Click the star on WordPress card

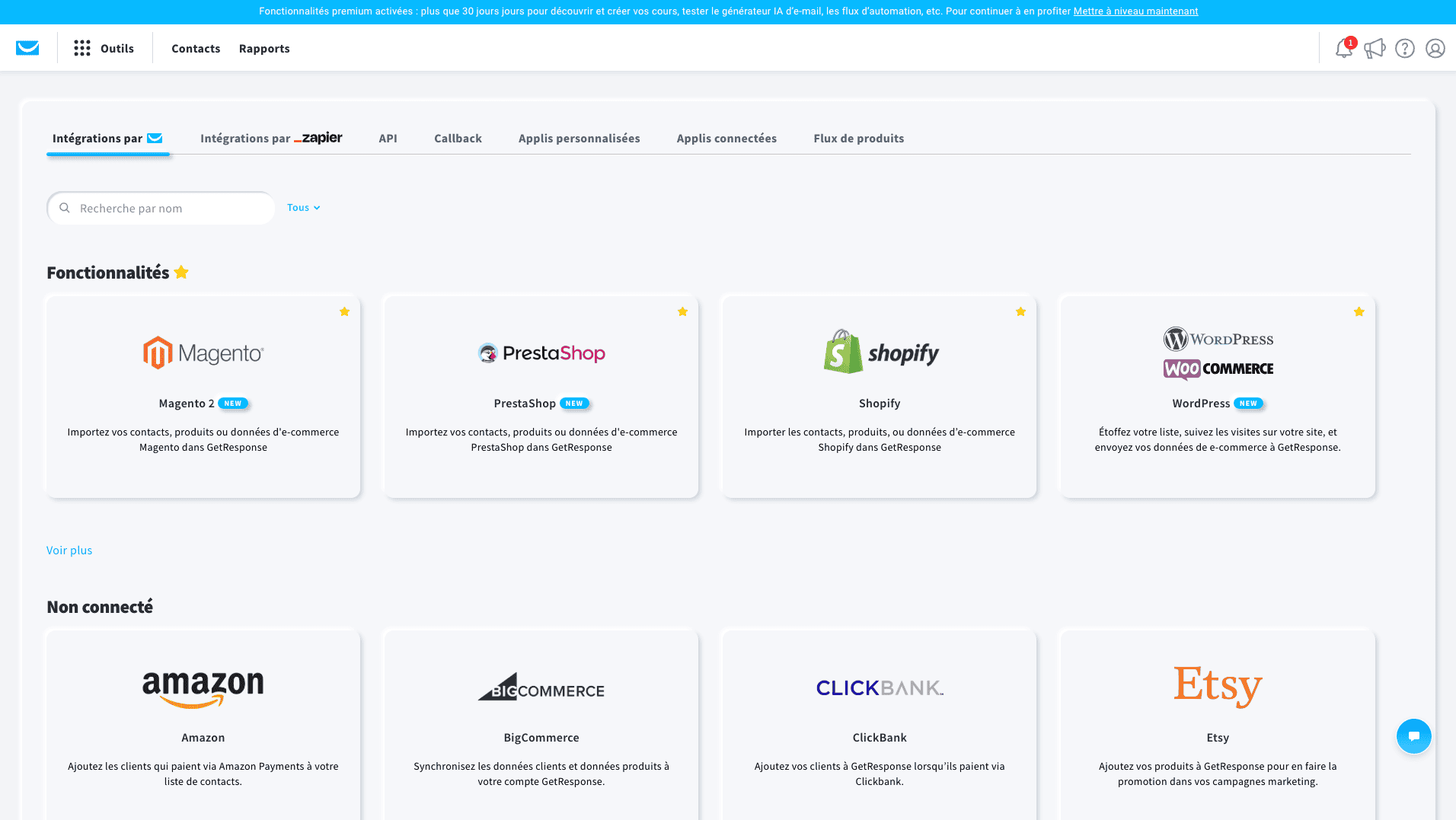(x=1359, y=311)
